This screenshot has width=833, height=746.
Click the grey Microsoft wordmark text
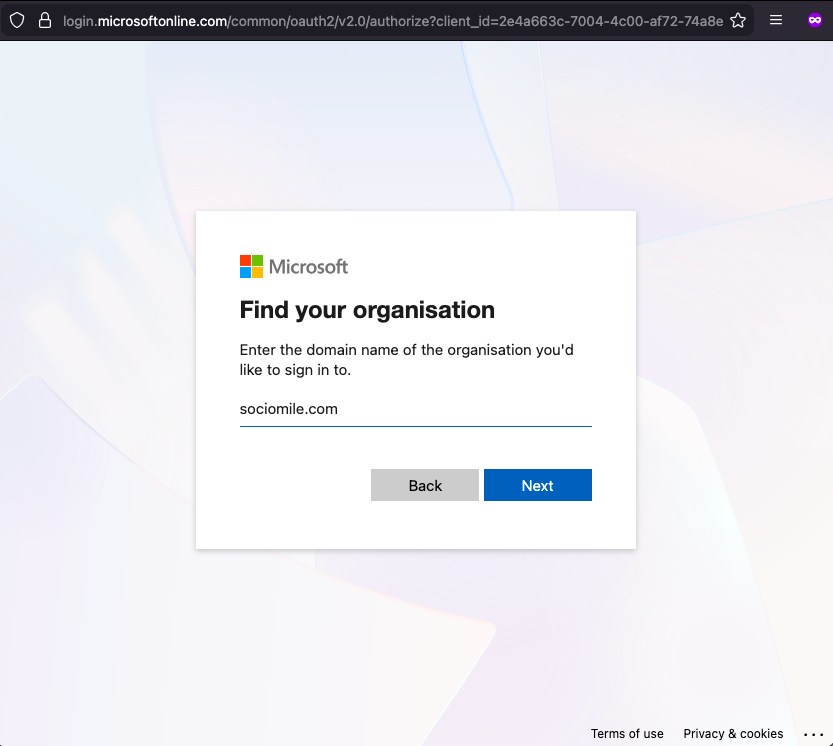pos(309,266)
